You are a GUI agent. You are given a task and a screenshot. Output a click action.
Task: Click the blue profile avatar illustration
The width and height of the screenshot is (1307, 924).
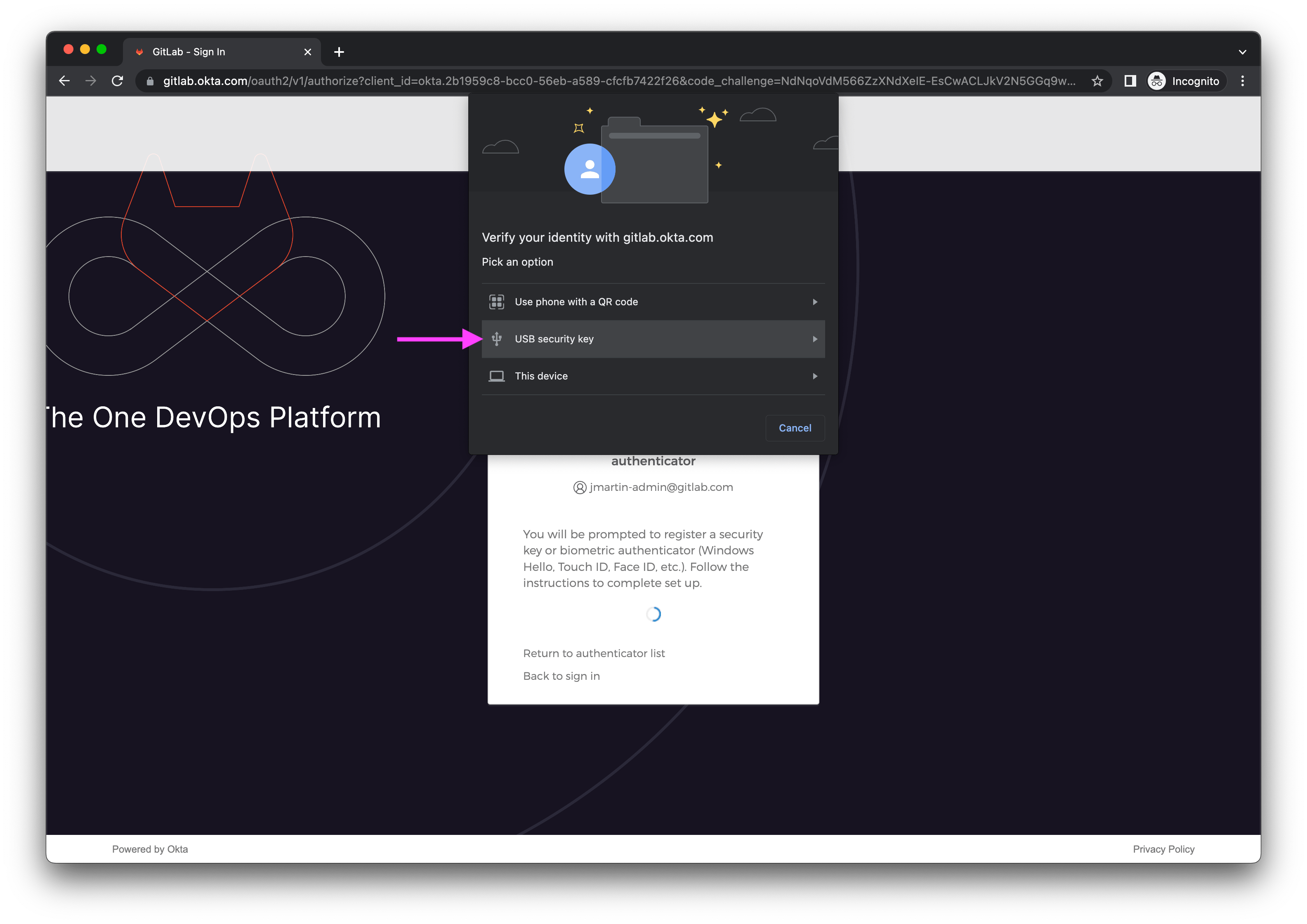589,169
